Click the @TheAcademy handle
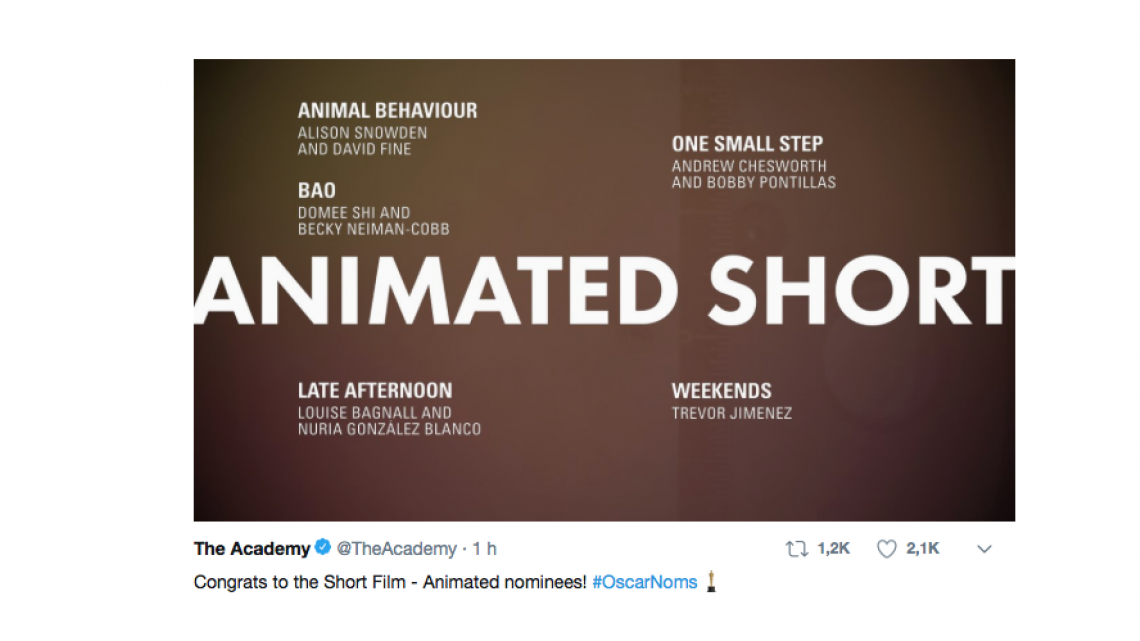The width and height of the screenshot is (1140, 641). click(396, 547)
